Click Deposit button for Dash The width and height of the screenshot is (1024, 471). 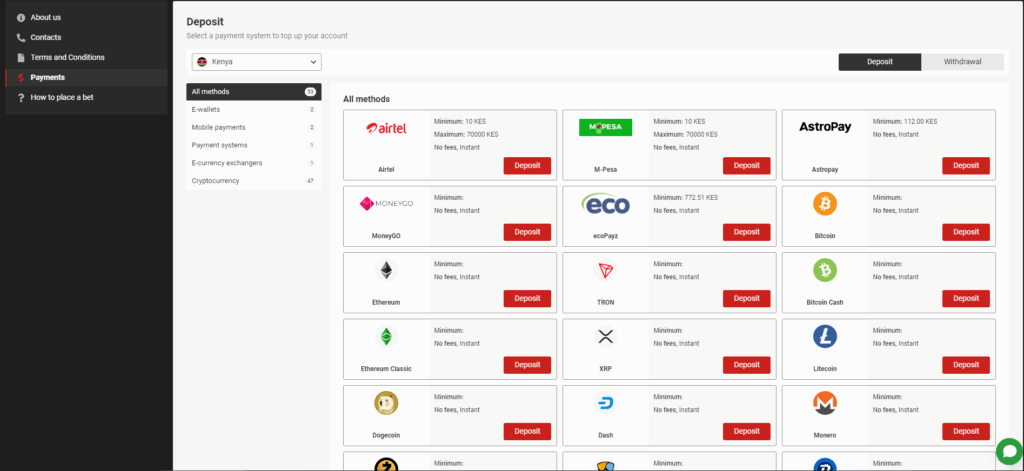click(x=746, y=432)
